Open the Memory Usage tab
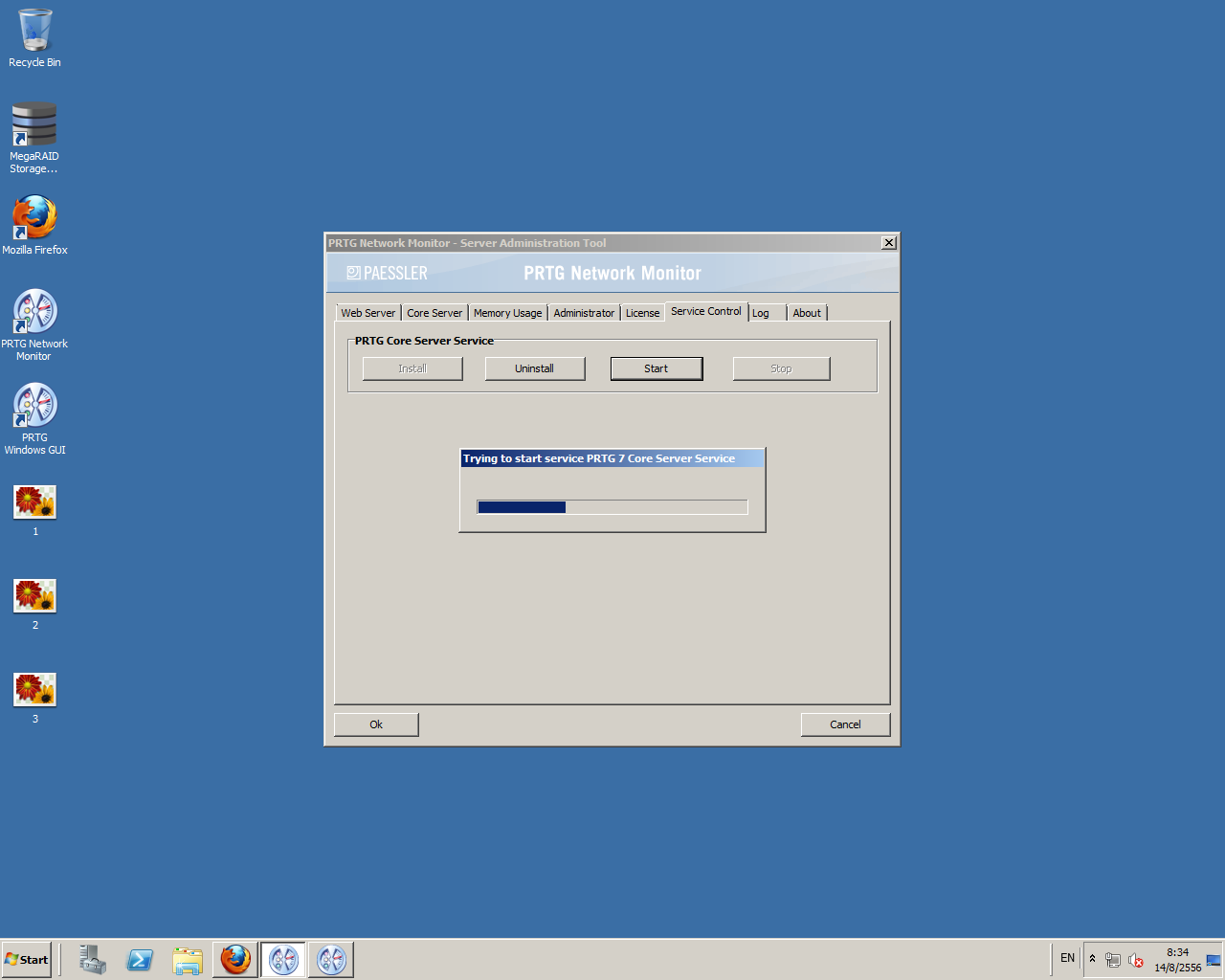The height and width of the screenshot is (980, 1225). (507, 313)
